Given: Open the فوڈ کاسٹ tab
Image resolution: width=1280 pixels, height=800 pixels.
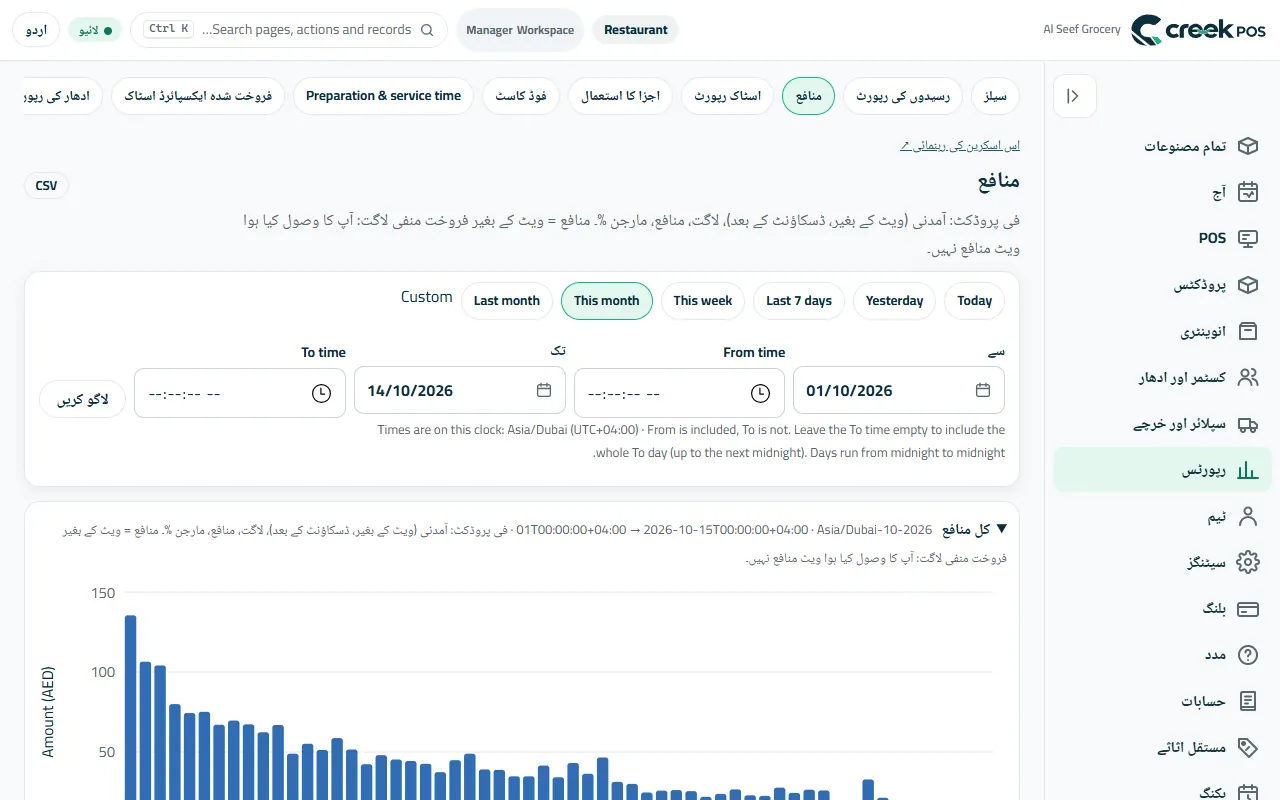Looking at the screenshot, I should tap(521, 96).
